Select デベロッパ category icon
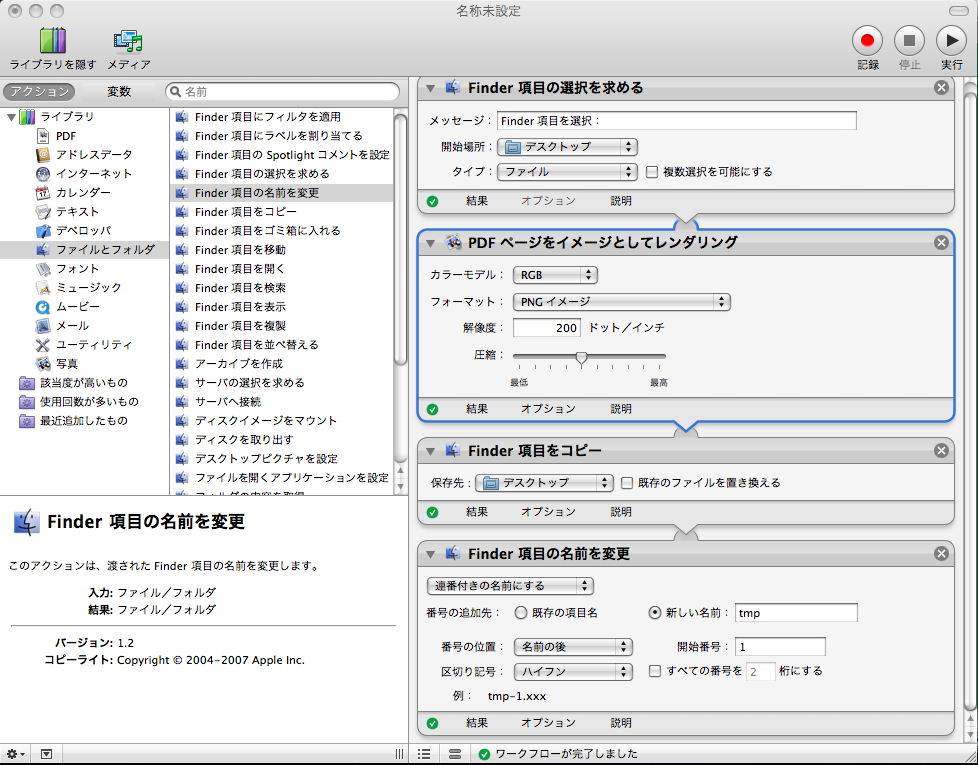 pyautogui.click(x=43, y=231)
